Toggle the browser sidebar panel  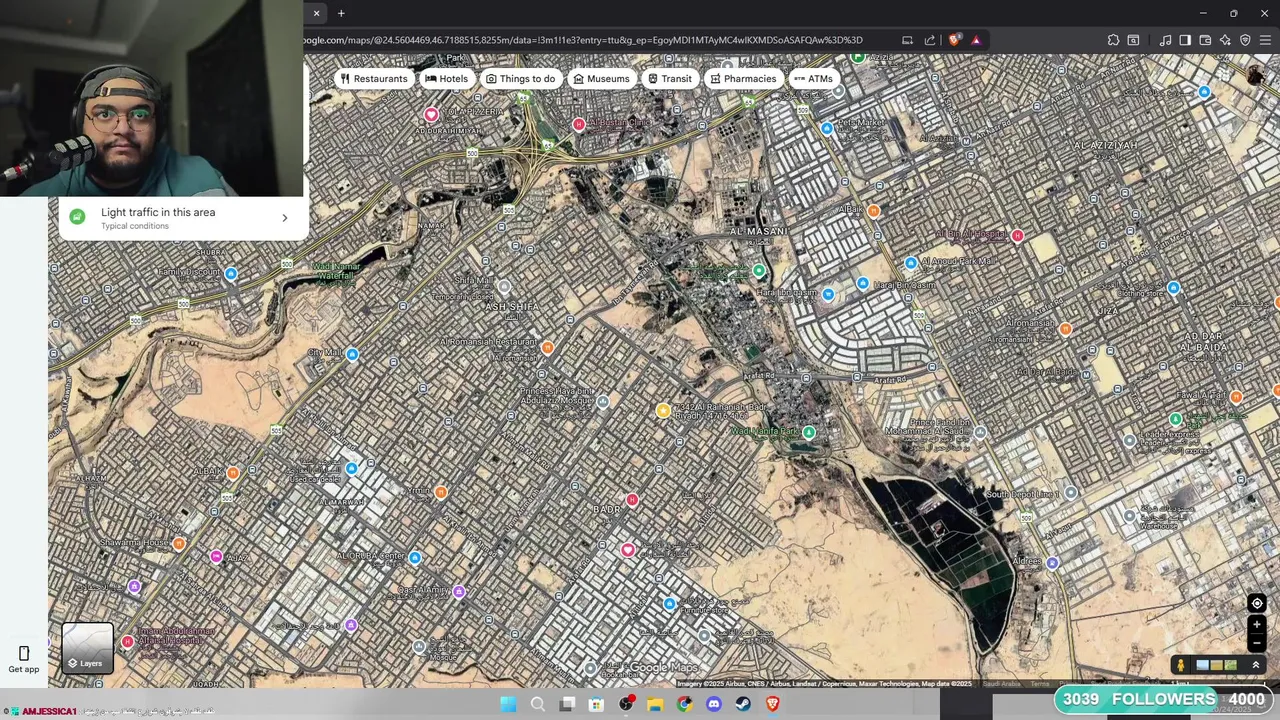pos(1185,40)
